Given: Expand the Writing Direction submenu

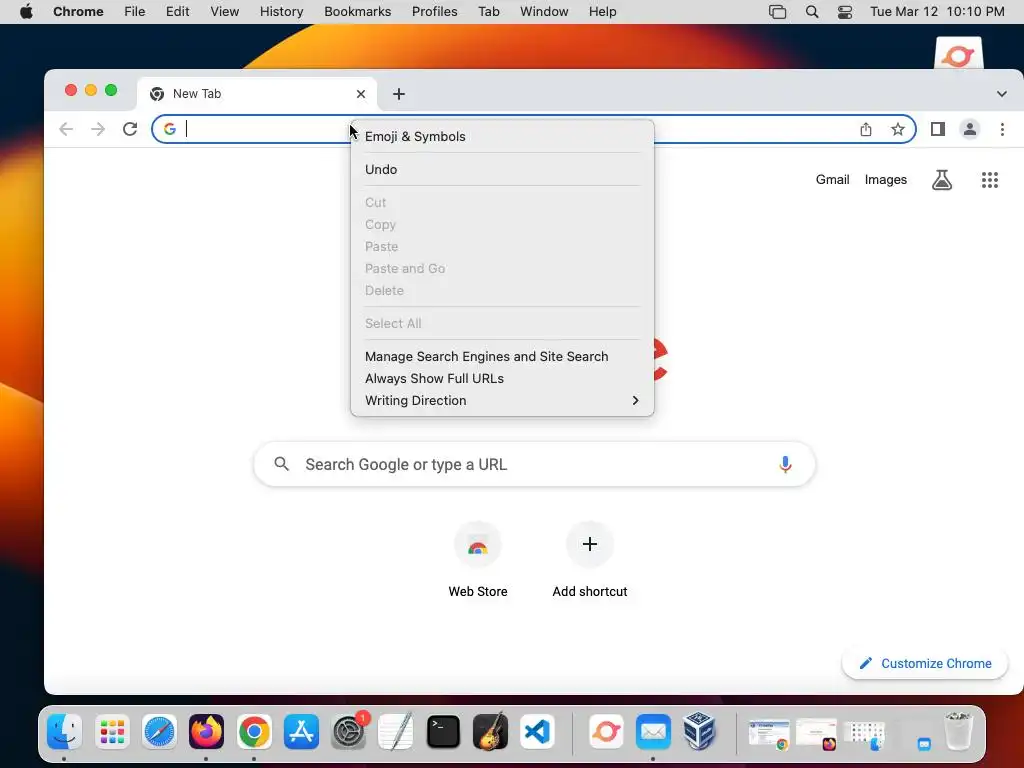Looking at the screenshot, I should click(x=502, y=400).
